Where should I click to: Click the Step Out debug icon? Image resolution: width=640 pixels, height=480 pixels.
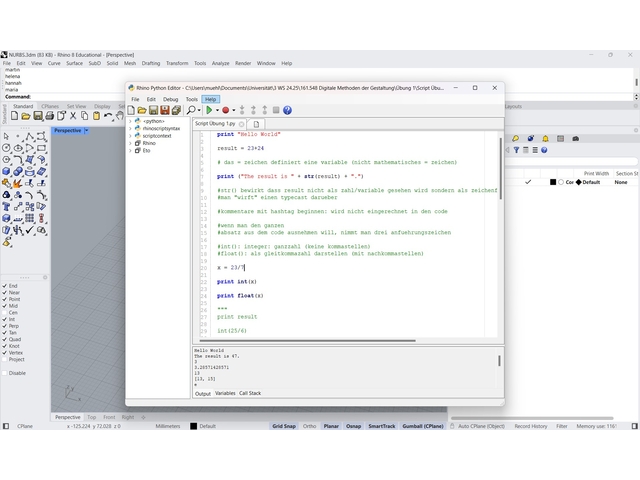coord(265,110)
